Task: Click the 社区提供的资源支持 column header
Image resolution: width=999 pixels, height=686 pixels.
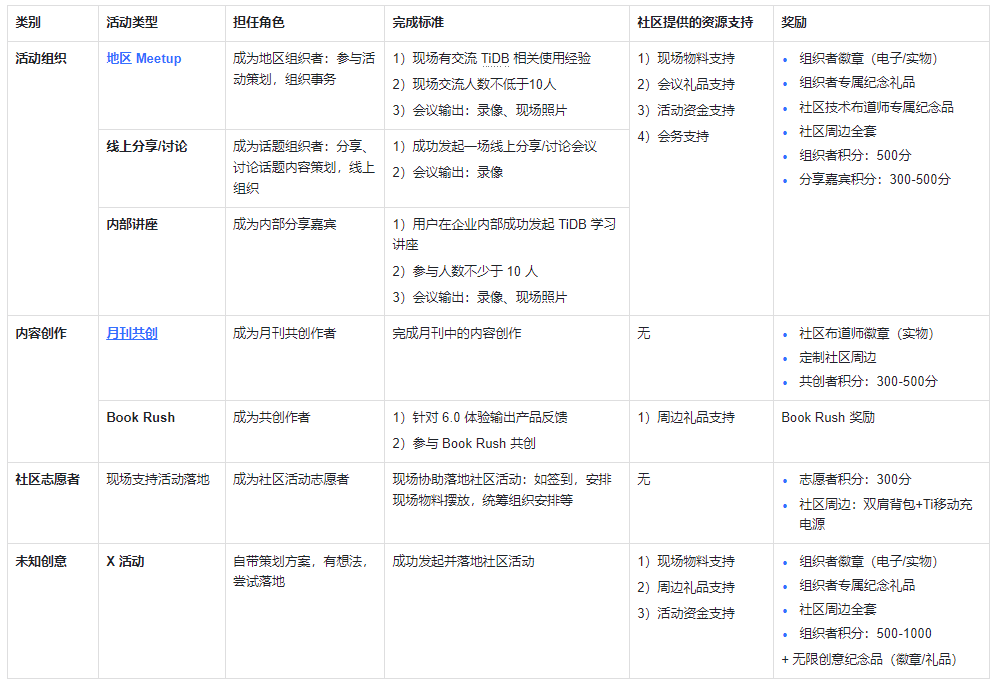Action: 695,22
